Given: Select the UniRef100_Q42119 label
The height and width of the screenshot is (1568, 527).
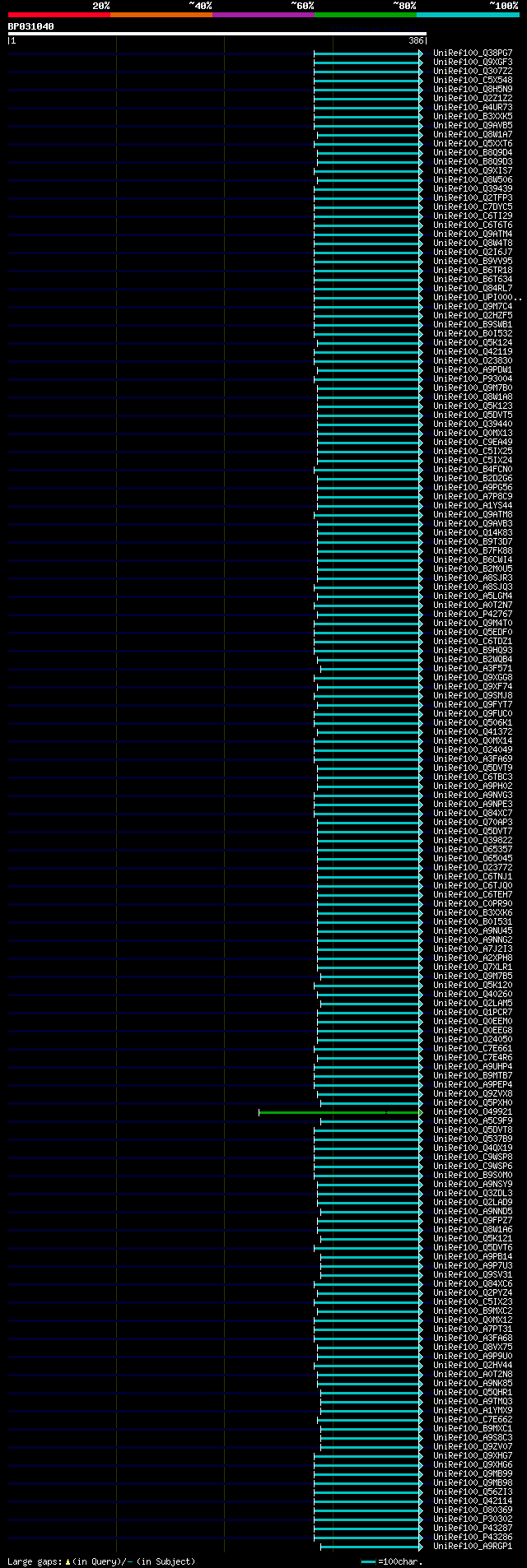Looking at the screenshot, I should [x=473, y=351].
